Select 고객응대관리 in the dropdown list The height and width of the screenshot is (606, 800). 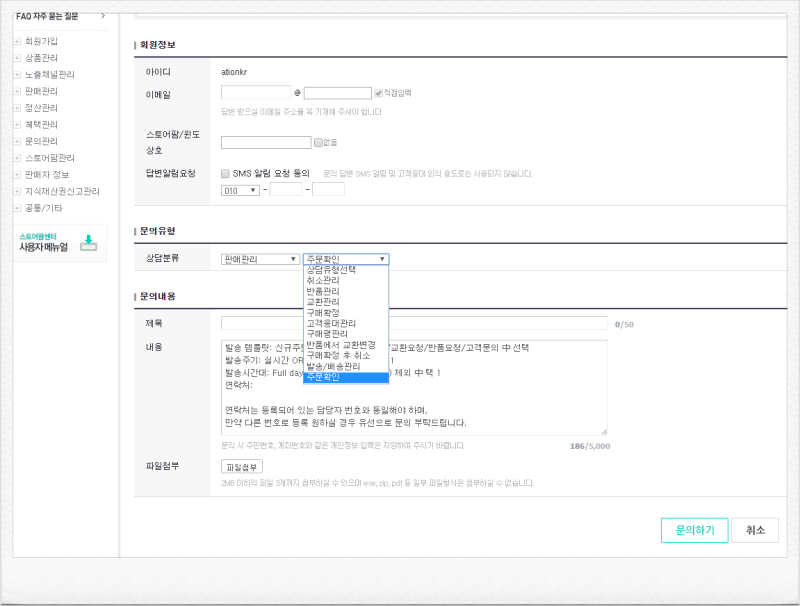pos(346,323)
